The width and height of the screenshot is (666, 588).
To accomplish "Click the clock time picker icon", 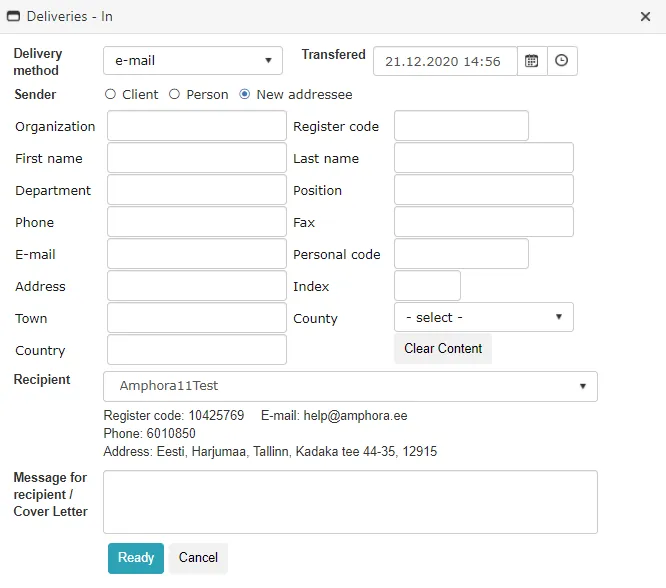I will [562, 61].
